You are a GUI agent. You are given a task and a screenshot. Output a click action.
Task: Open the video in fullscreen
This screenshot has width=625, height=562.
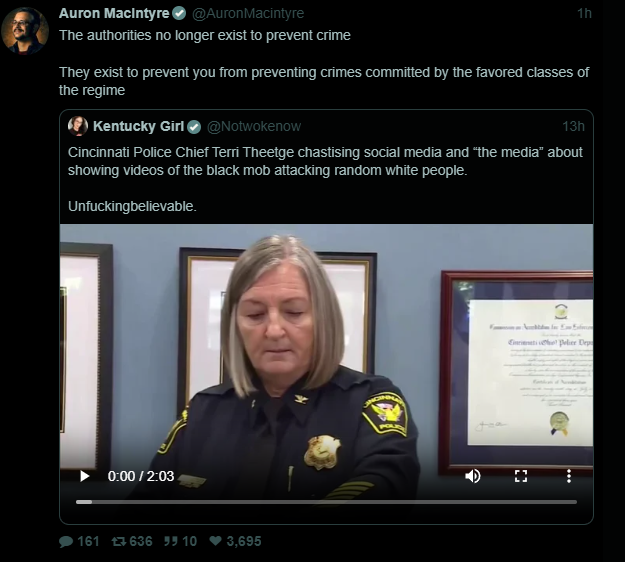click(x=521, y=476)
